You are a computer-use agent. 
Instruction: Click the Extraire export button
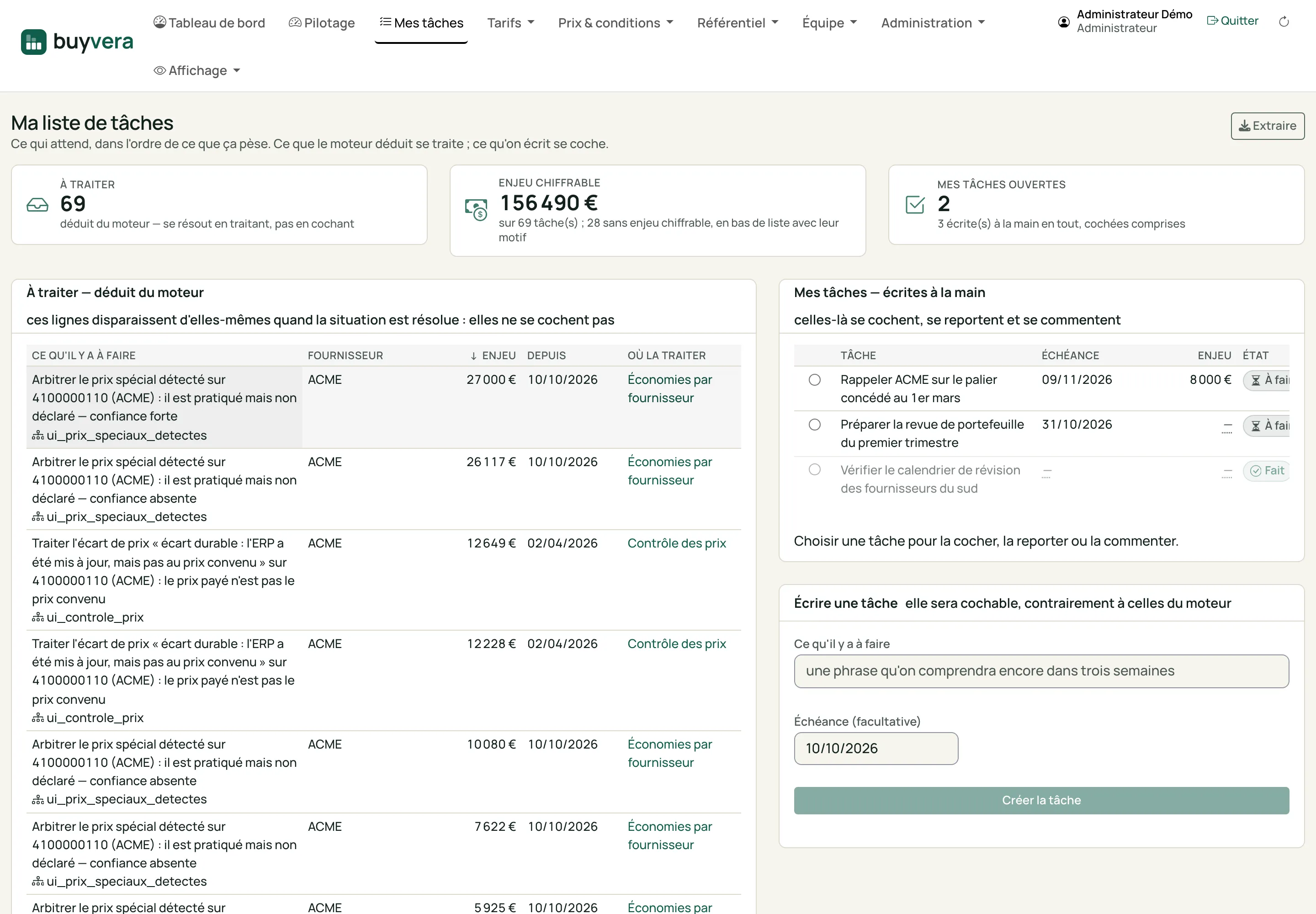click(1267, 126)
